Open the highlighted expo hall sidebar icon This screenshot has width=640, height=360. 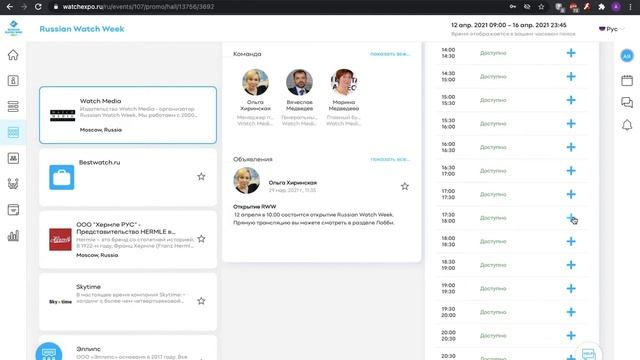coord(13,132)
